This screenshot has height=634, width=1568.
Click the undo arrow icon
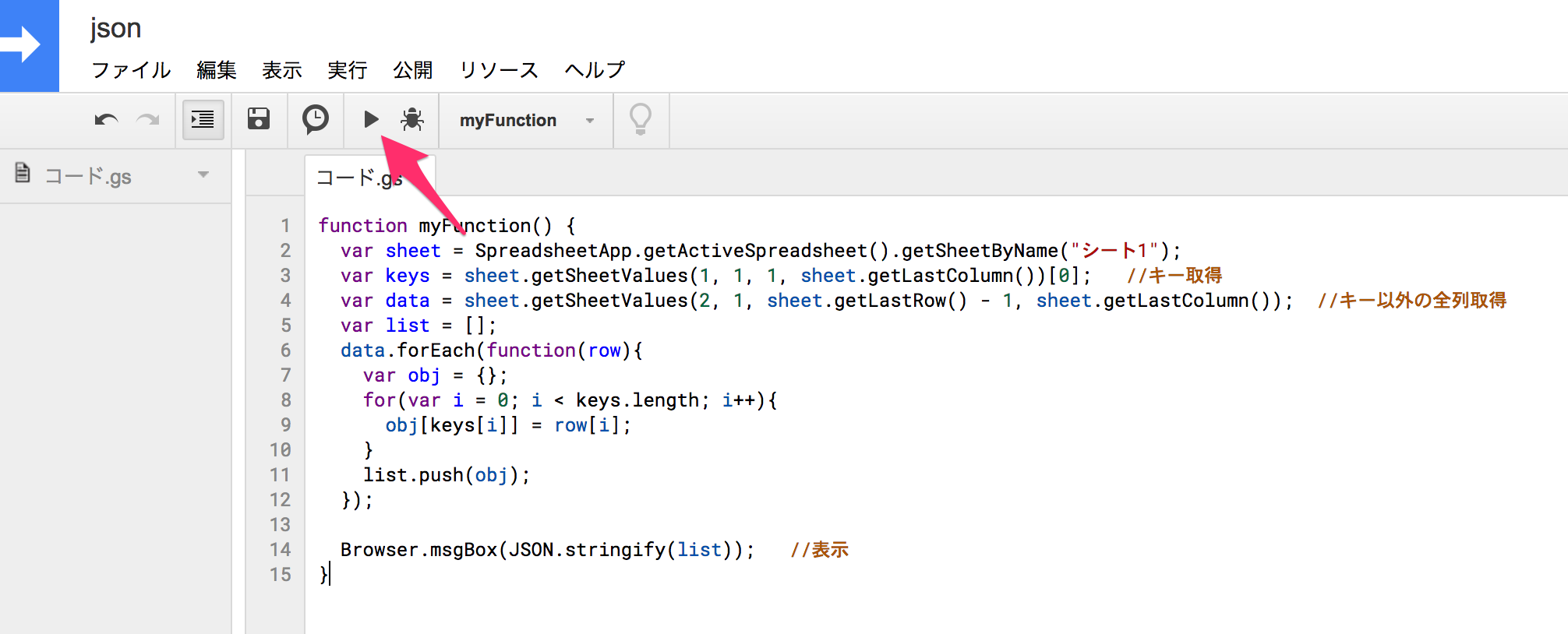point(107,120)
